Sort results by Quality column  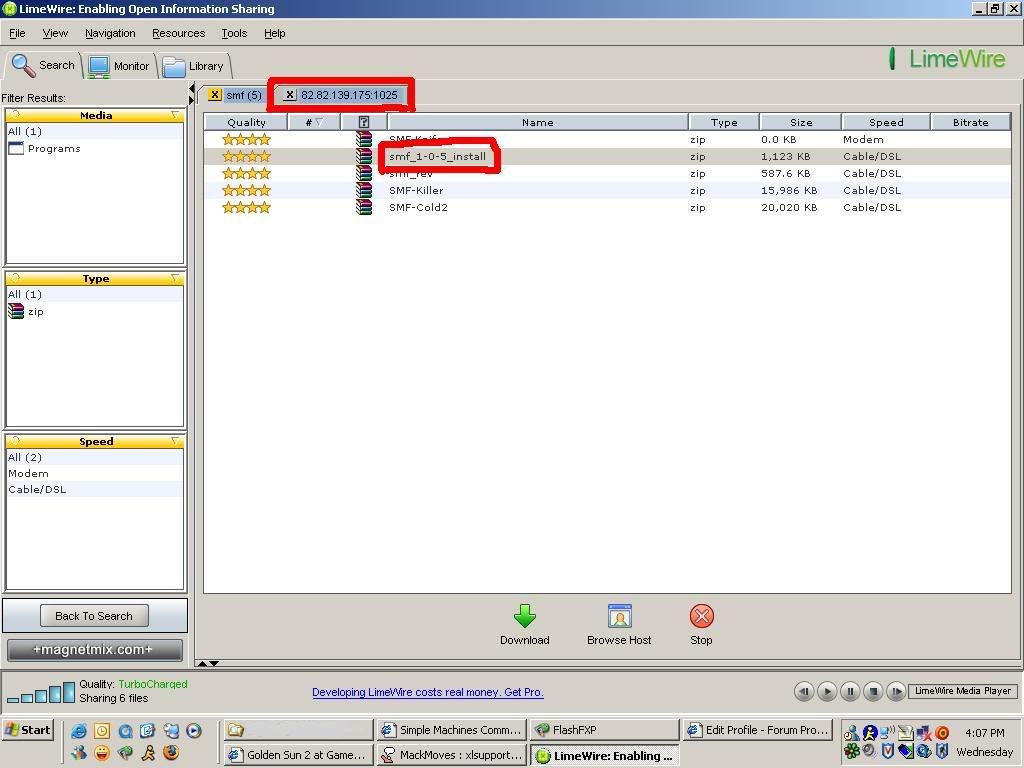pyautogui.click(x=246, y=122)
